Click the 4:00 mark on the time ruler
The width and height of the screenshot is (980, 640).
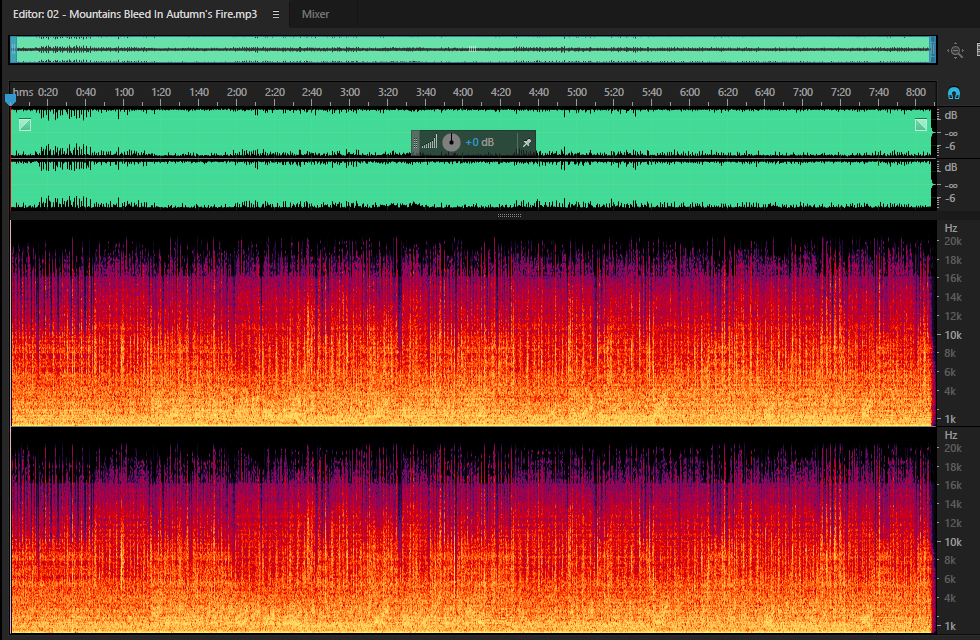pos(462,92)
